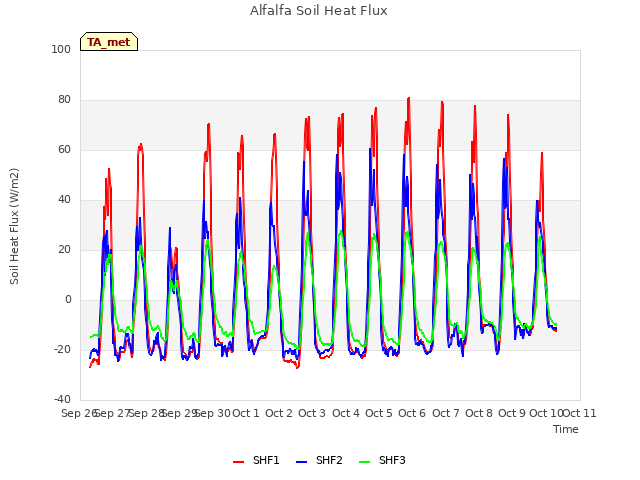Click the y-axis tick label -20

click(x=62, y=349)
